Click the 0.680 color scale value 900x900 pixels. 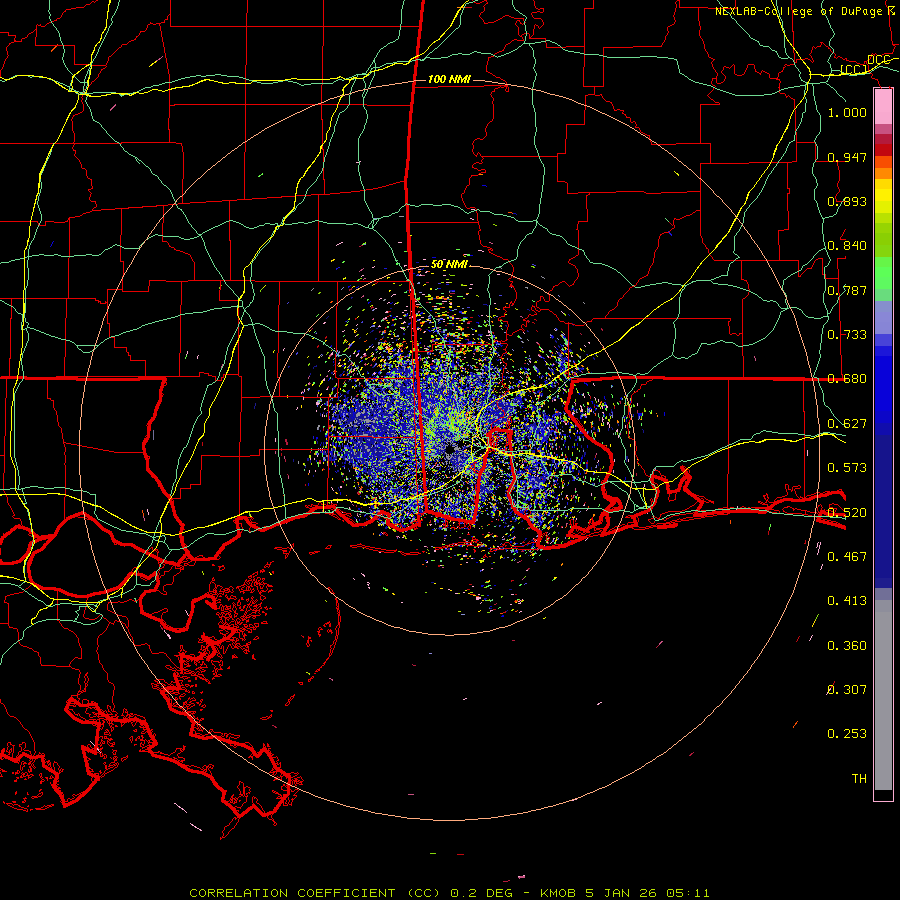point(847,379)
